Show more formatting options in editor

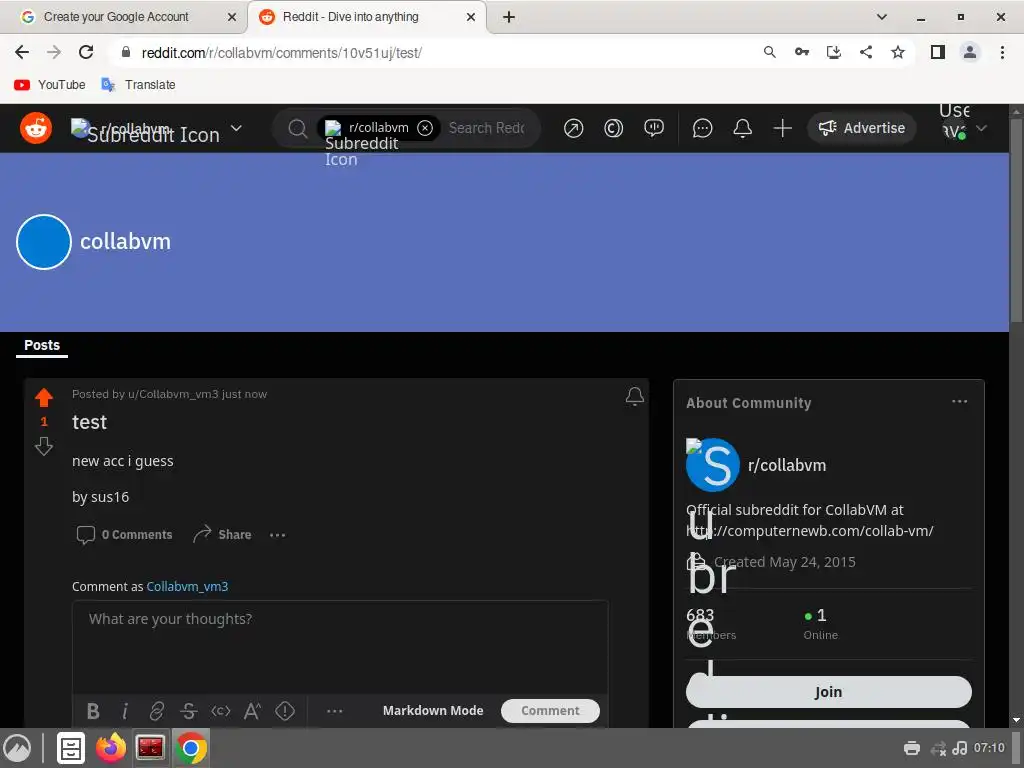334,711
